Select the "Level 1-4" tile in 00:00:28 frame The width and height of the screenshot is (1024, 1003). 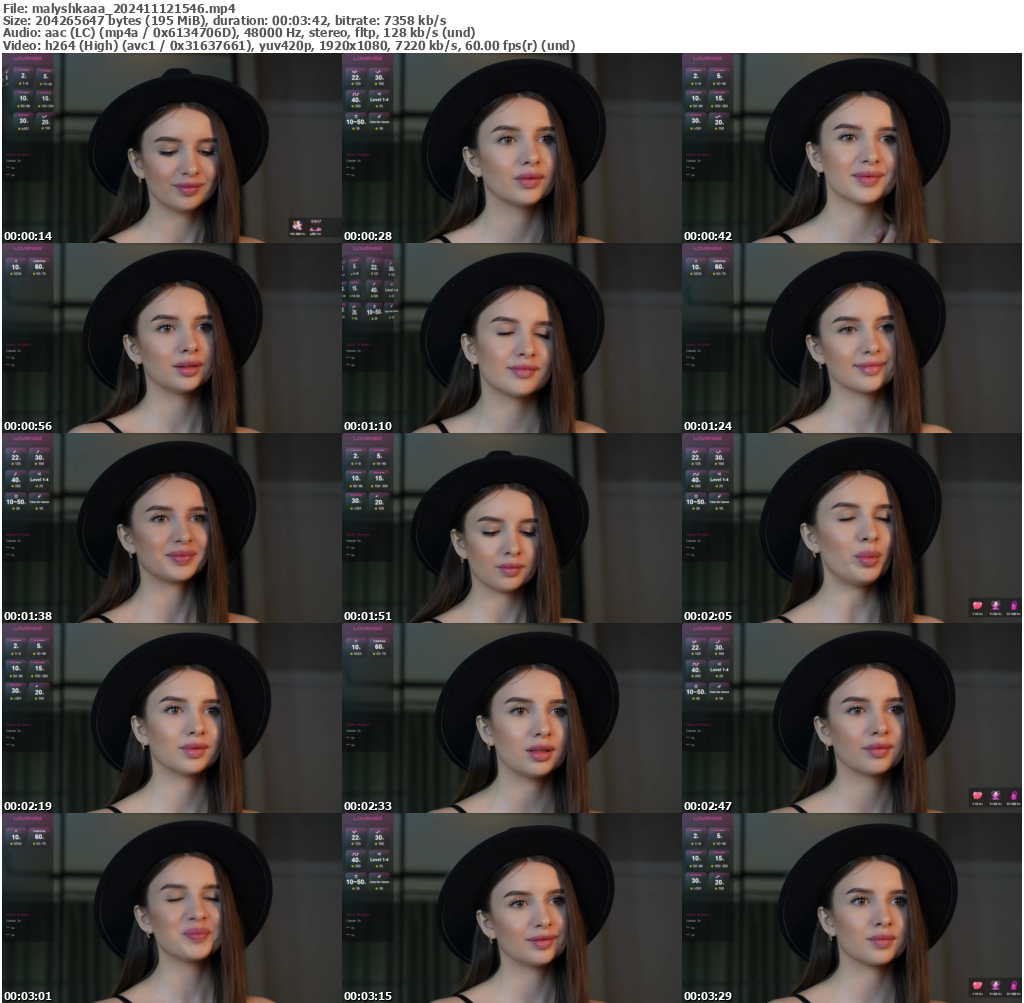click(x=379, y=100)
